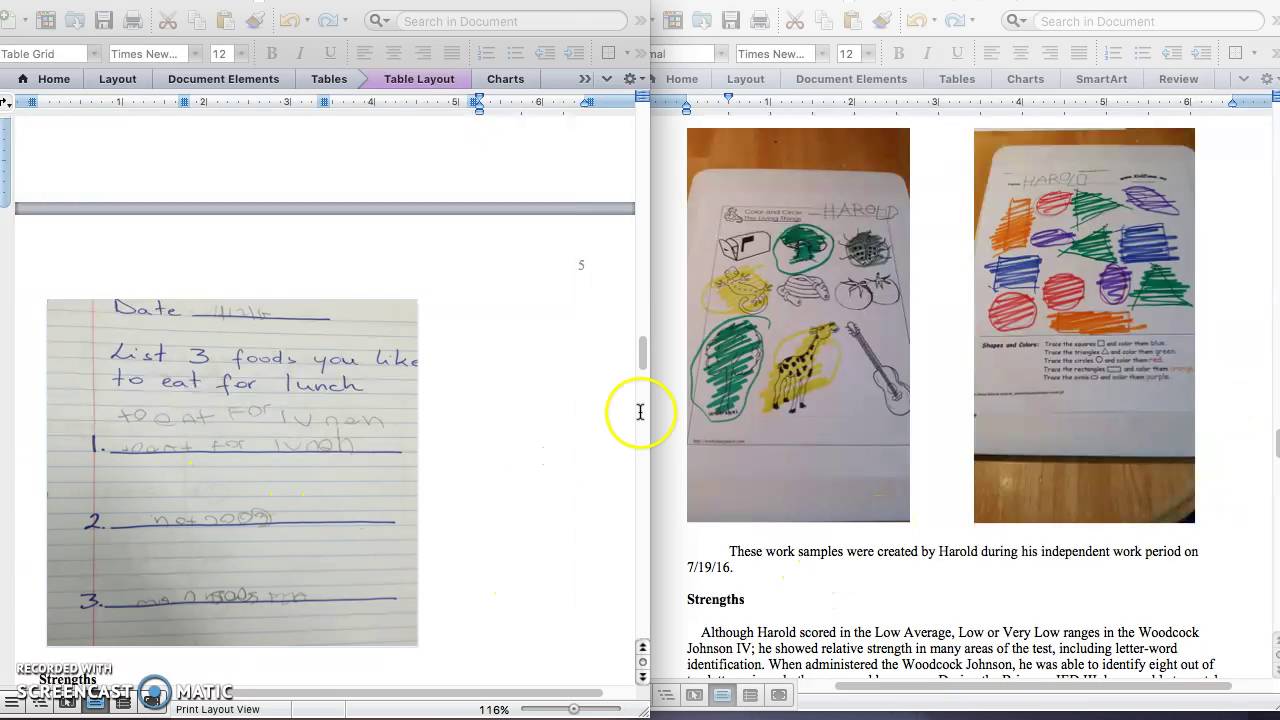Click Print icon in right Word window
This screenshot has height=720, width=1280.
(760, 20)
